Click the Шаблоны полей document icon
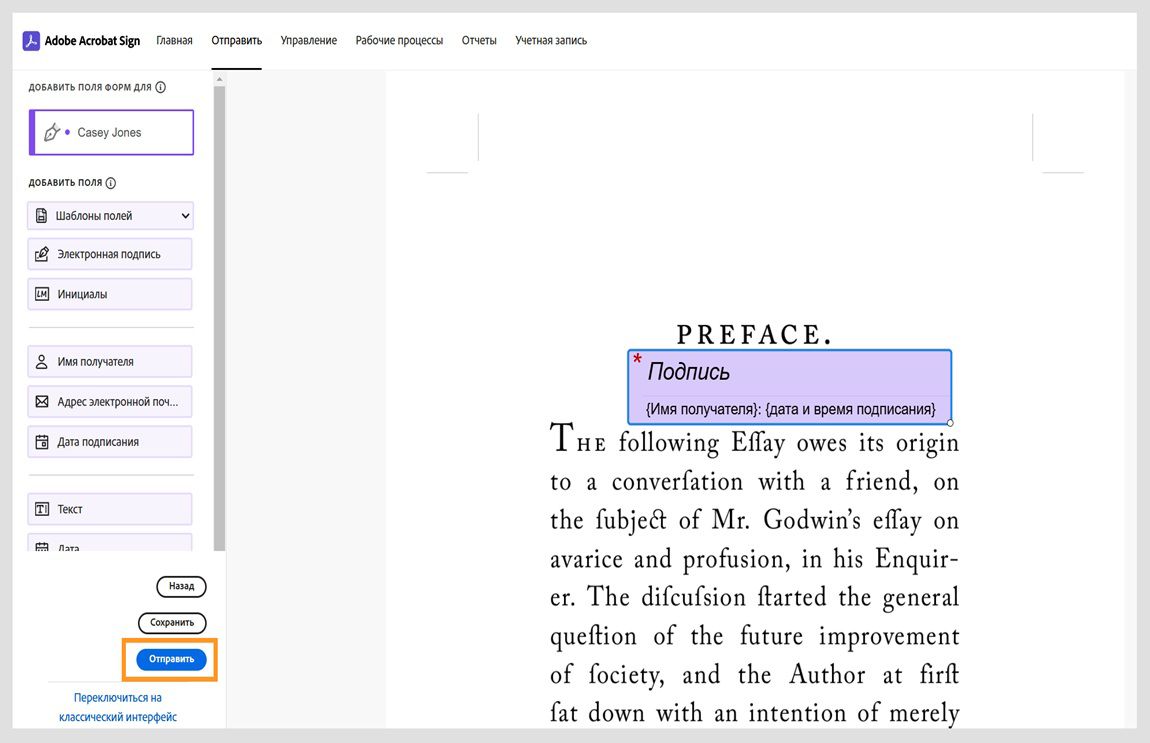1150x743 pixels. coord(42,216)
